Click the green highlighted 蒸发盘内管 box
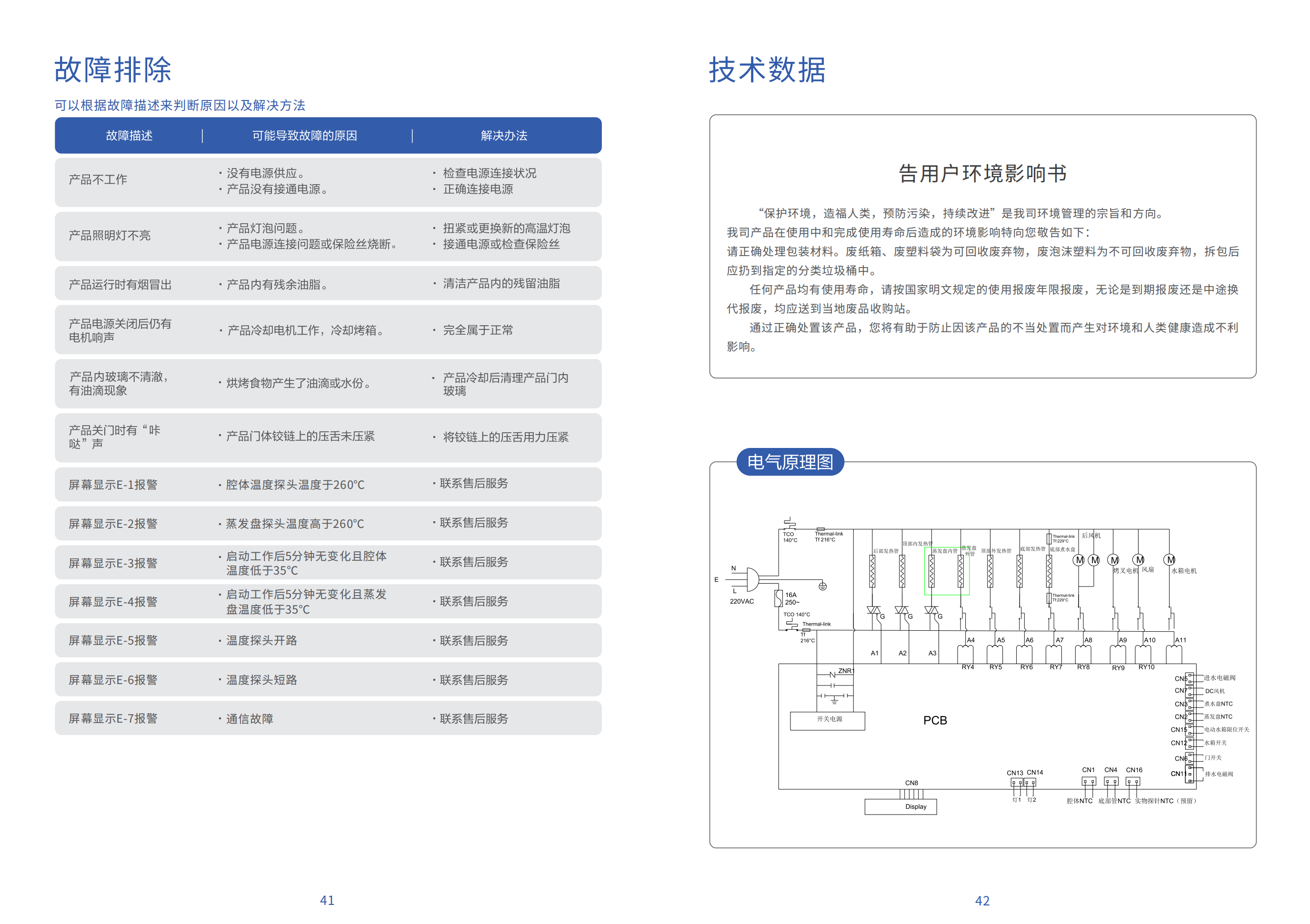1310x924 pixels. tap(947, 571)
